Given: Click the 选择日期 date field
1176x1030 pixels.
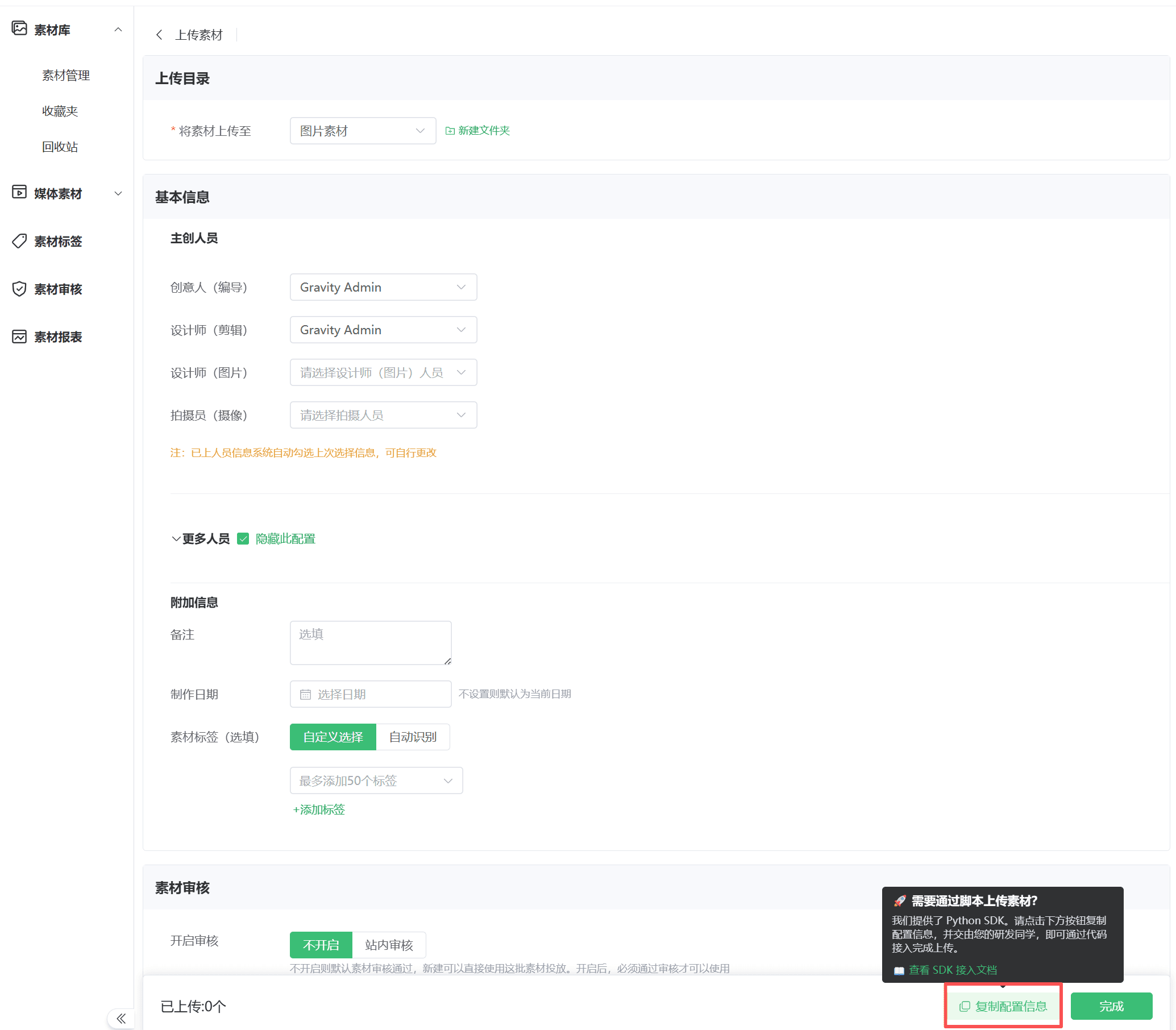Looking at the screenshot, I should tap(371, 693).
